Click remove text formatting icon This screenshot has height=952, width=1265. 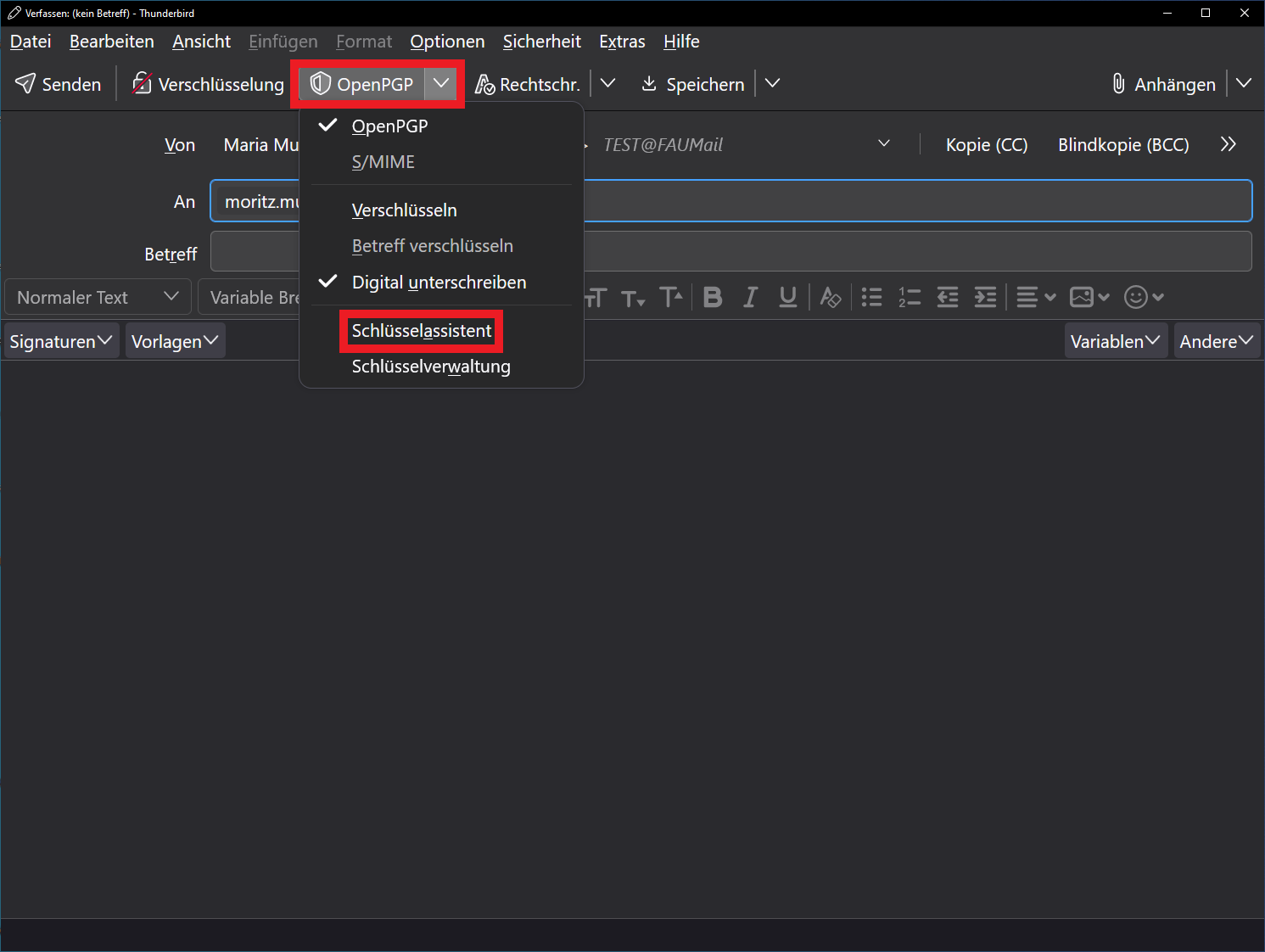[x=830, y=297]
